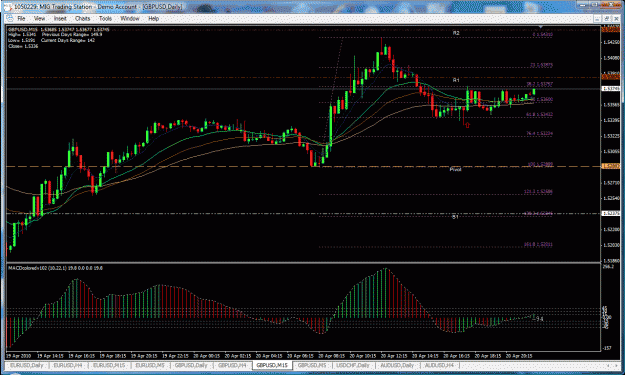Click the MIG Trading Station title bar icon
The width and height of the screenshot is (625, 375).
[8, 7]
